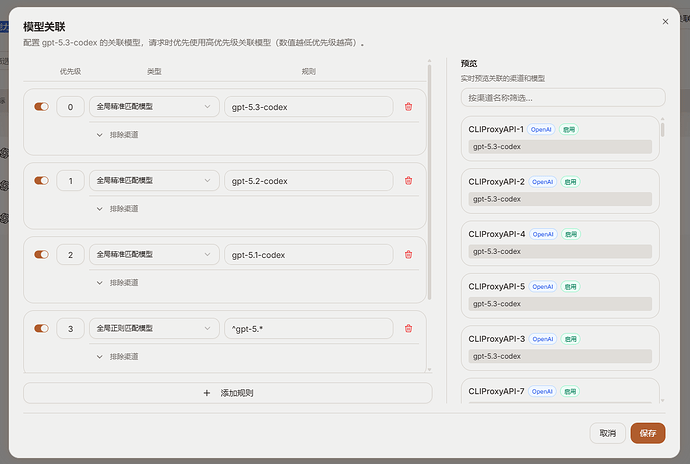Edit priority field showing 1
This screenshot has width=690, height=464.
pyautogui.click(x=70, y=180)
